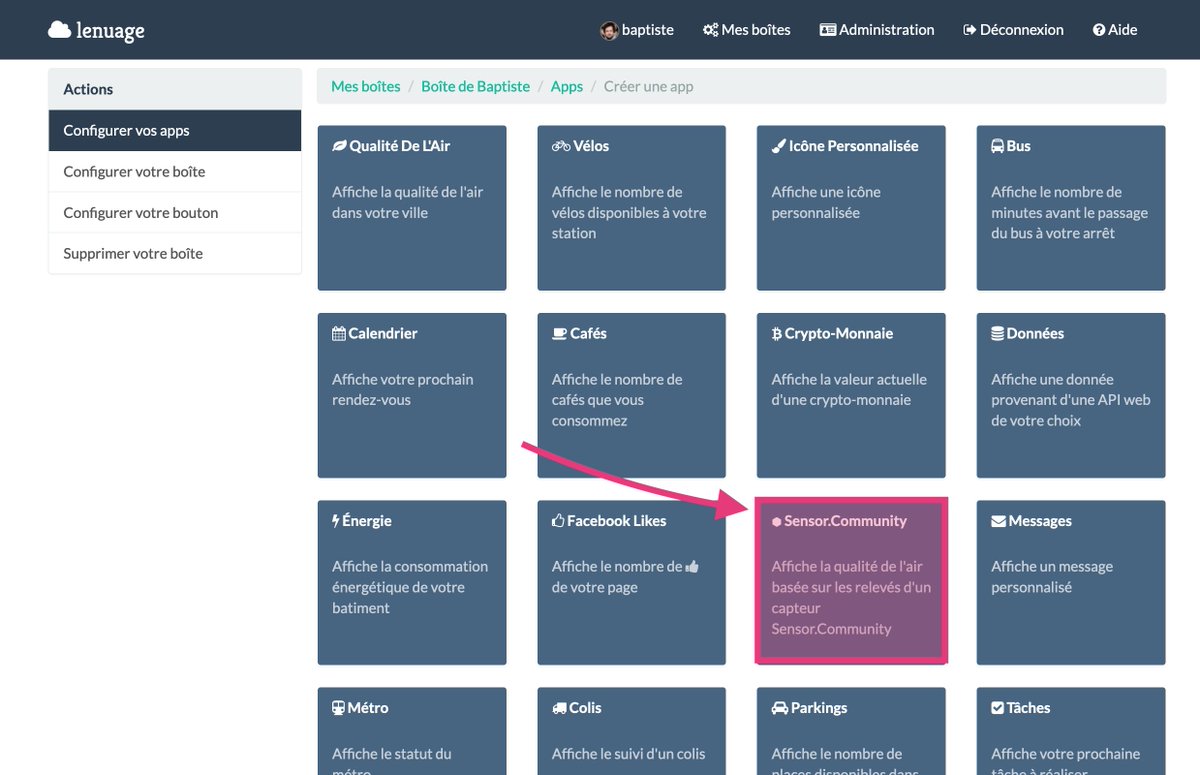The width and height of the screenshot is (1200, 775).
Task: Click the bus icon on Bus card
Action: coord(998,146)
